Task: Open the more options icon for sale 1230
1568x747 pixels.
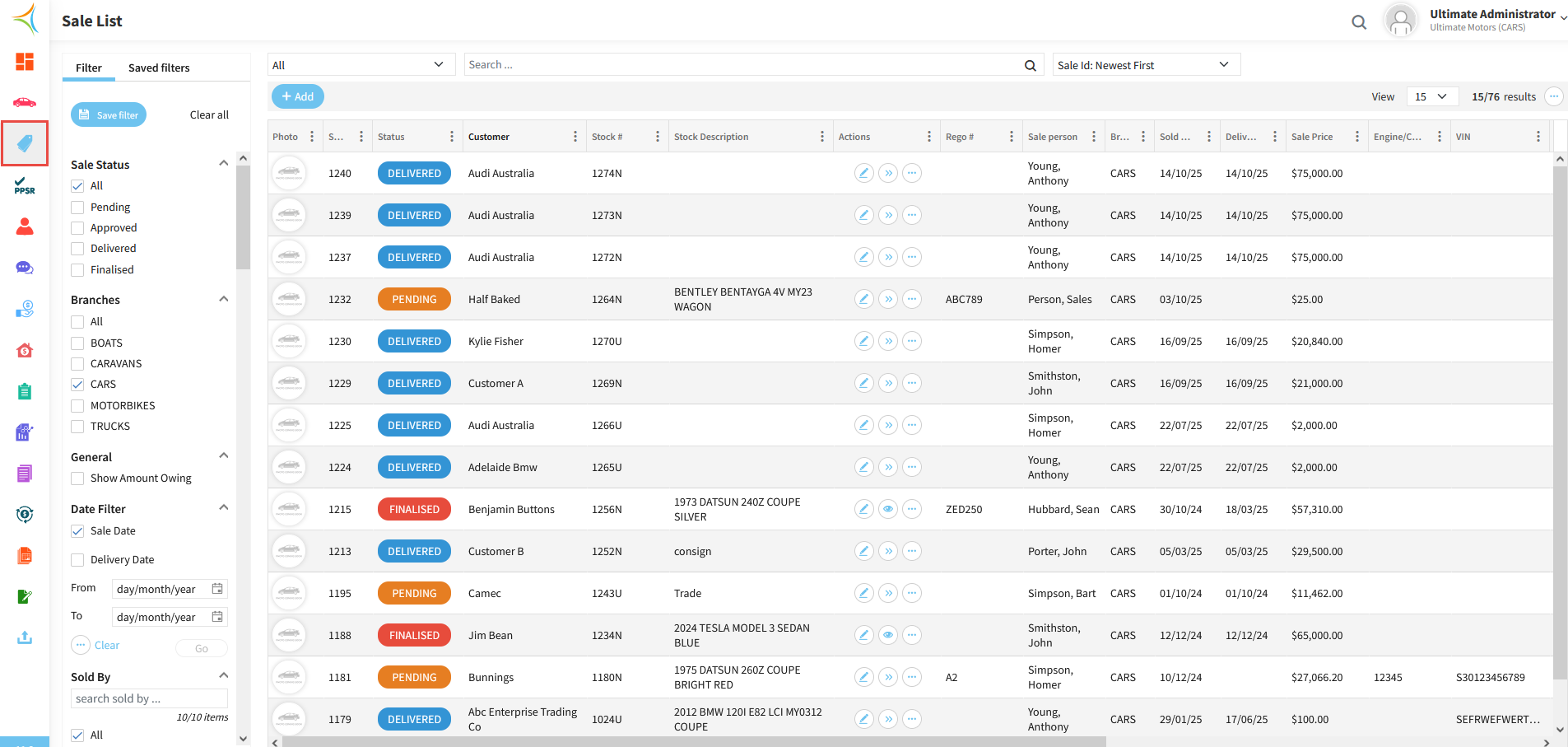Action: pos(911,341)
